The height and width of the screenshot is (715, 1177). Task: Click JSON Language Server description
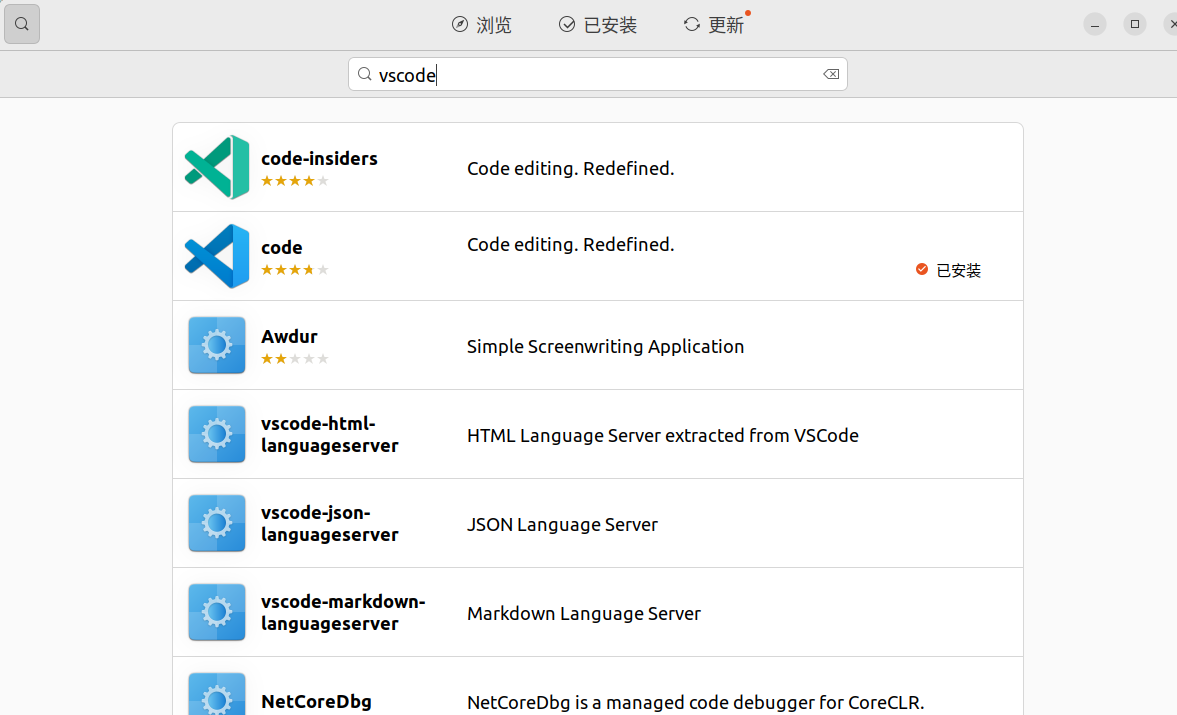[x=562, y=524]
